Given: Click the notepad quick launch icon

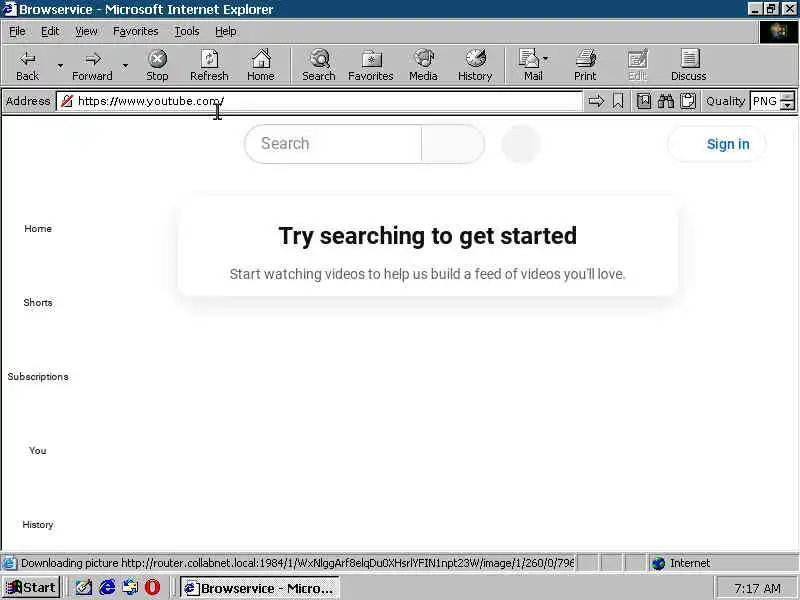Looking at the screenshot, I should point(84,588).
